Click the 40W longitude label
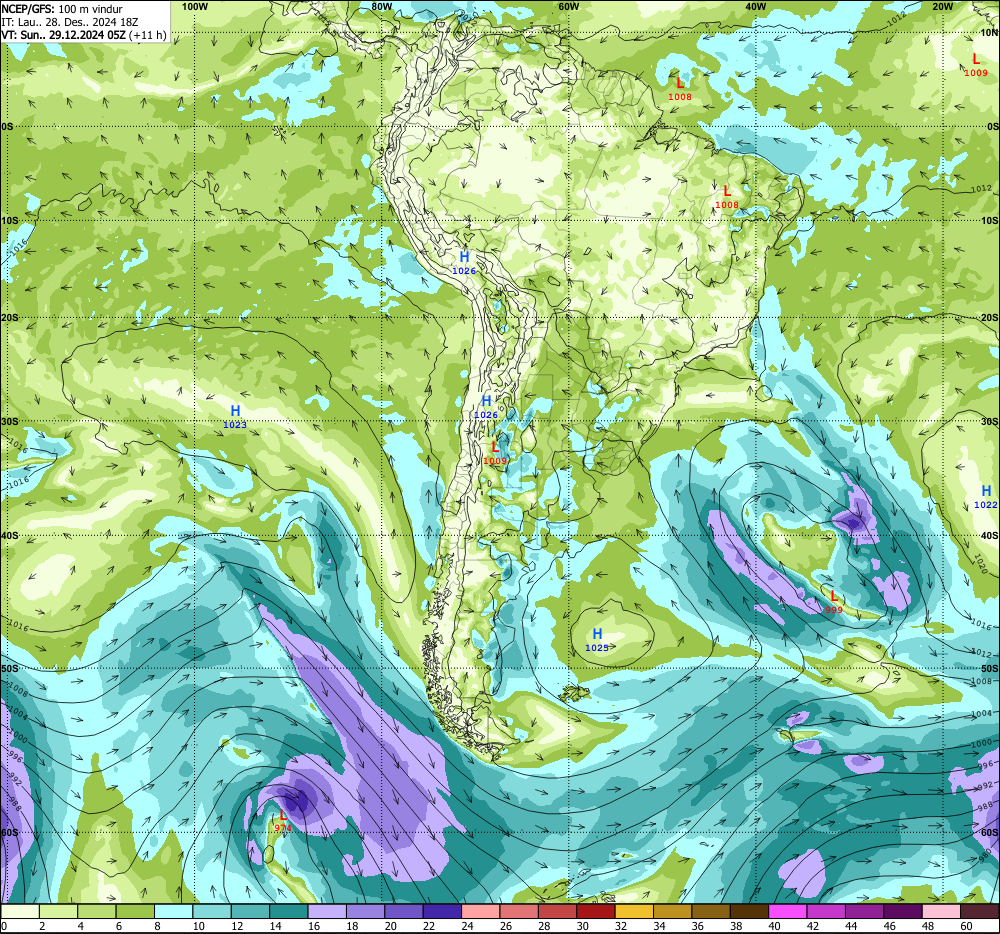 coord(755,6)
